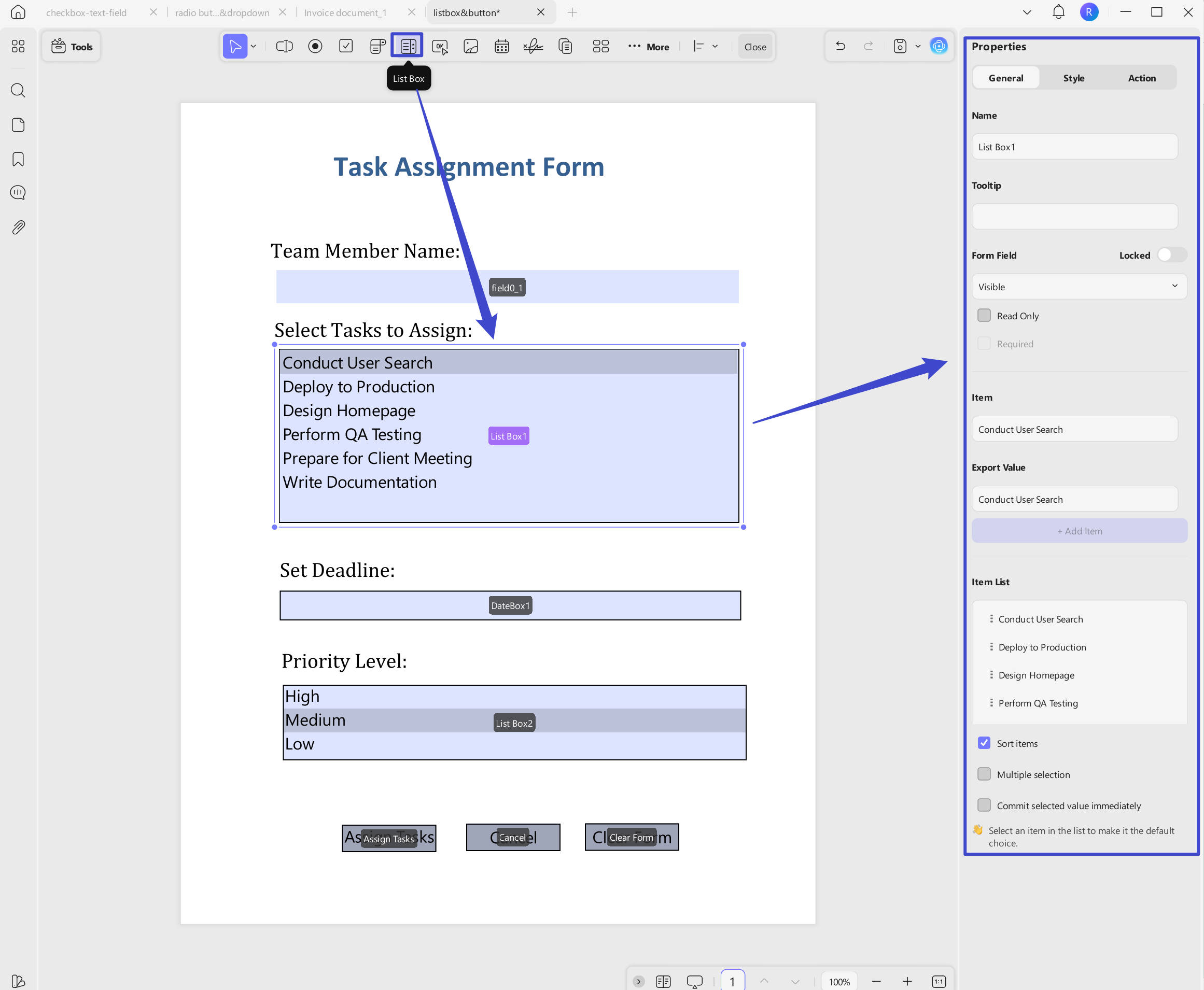Viewport: 1204px width, 990px height.
Task: Click the Tooltip input field
Action: pyautogui.click(x=1074, y=217)
